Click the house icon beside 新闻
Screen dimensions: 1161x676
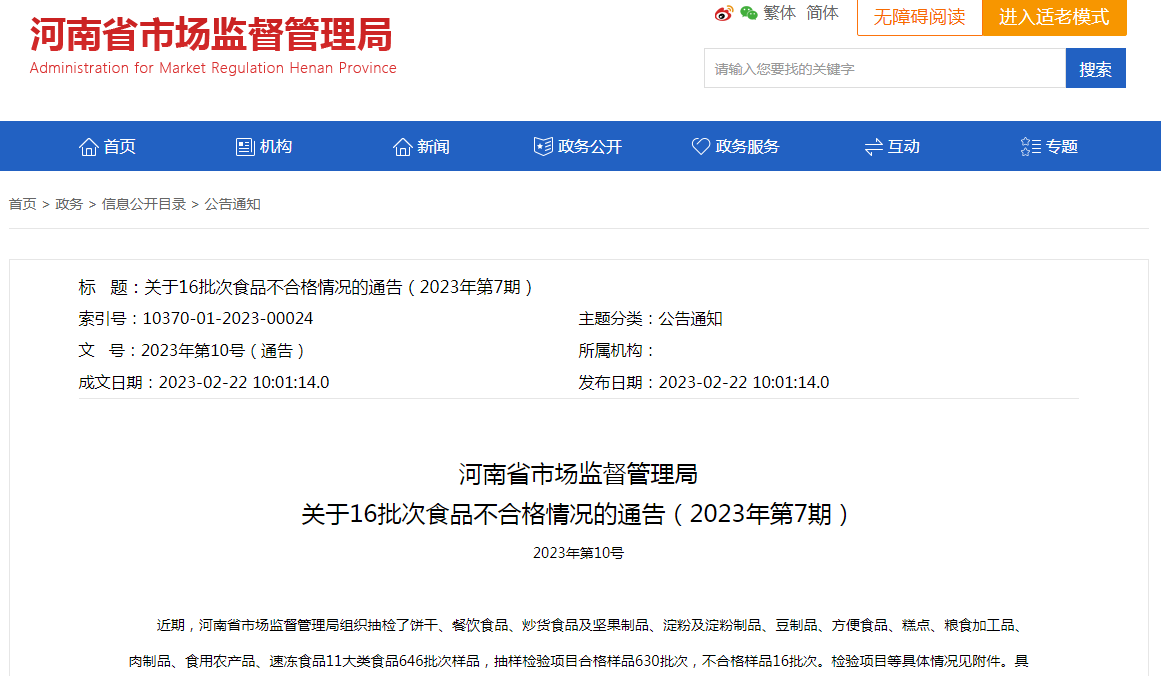click(x=403, y=147)
